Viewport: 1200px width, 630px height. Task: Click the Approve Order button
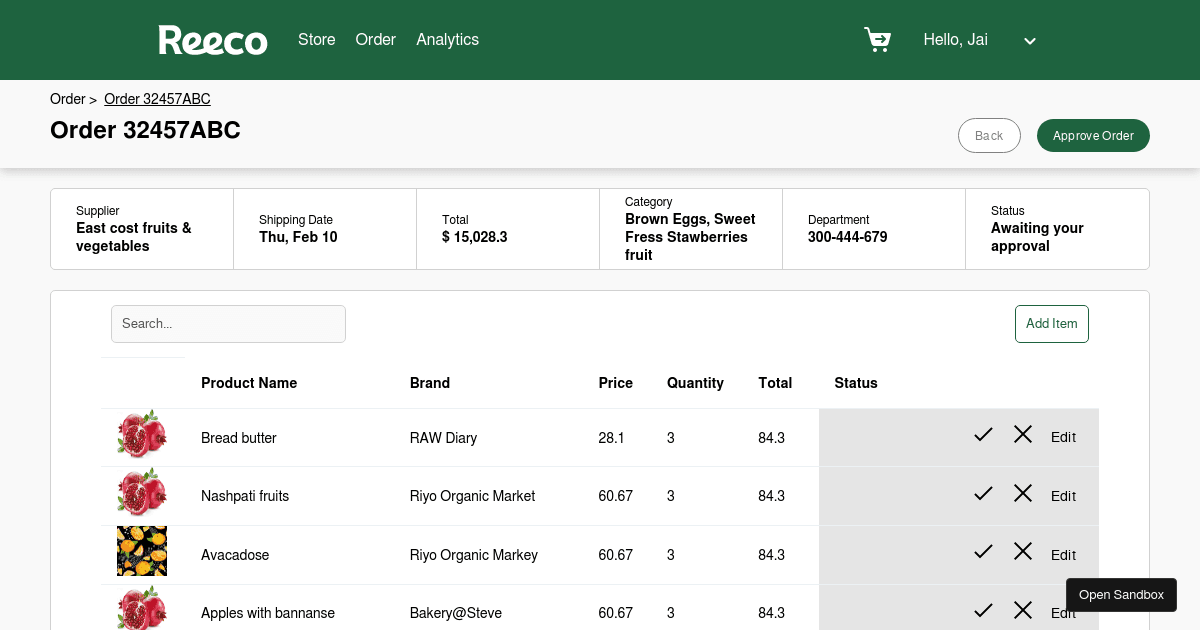[x=1093, y=136]
